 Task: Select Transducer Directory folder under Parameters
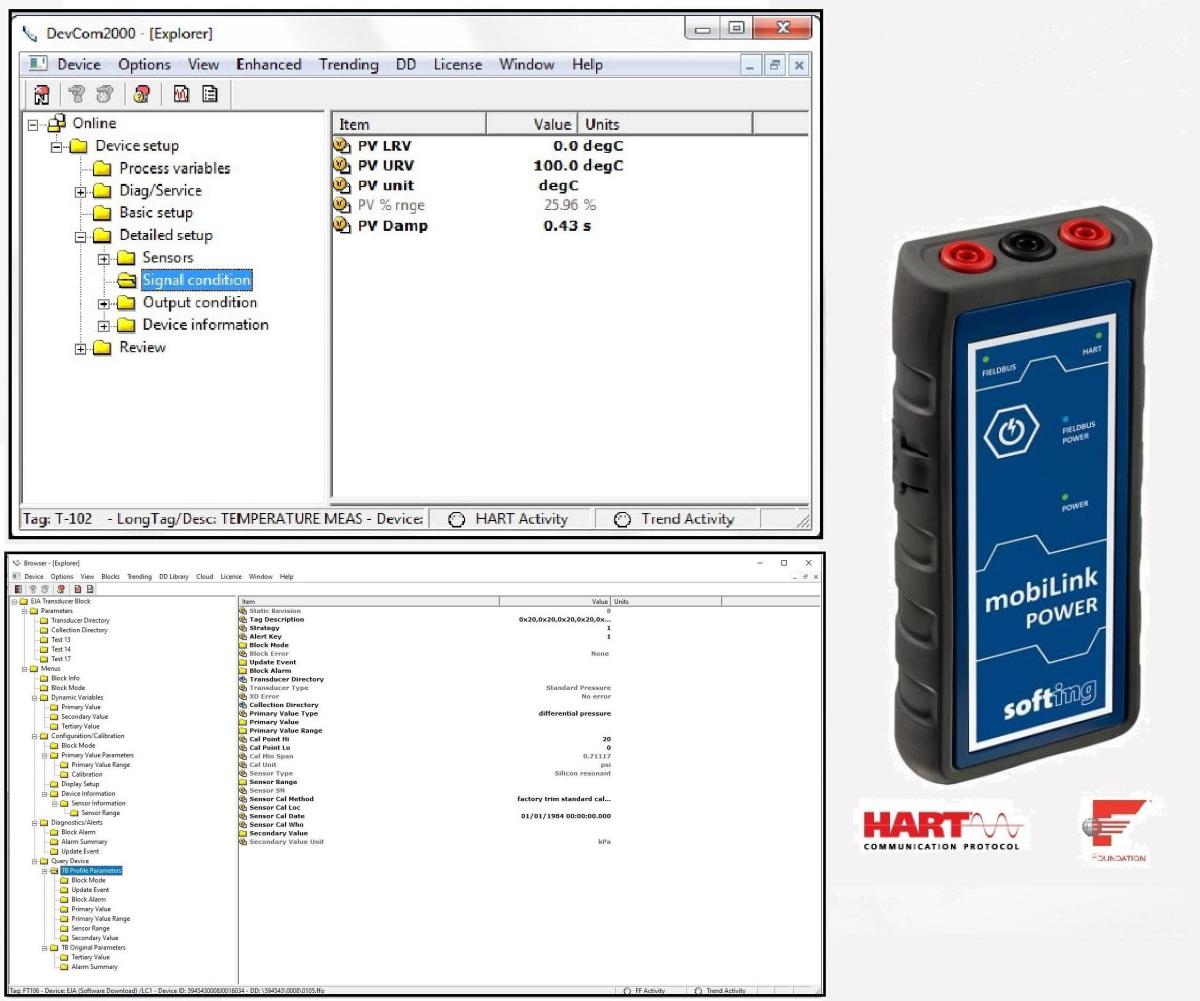pos(80,621)
